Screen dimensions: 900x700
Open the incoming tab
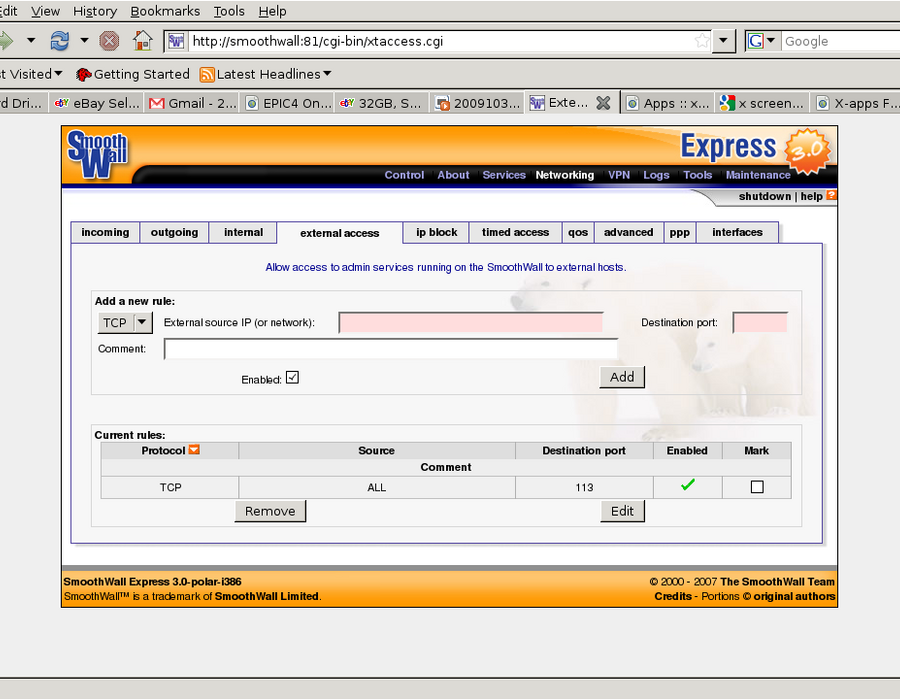(x=105, y=232)
